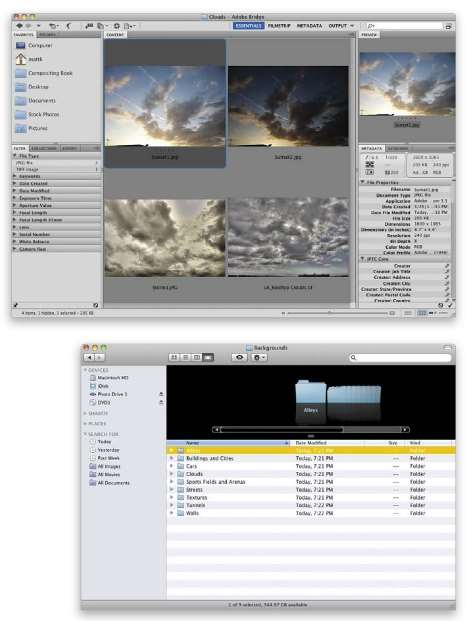Switch Finder to column view
The width and height of the screenshot is (467, 621).
click(x=196, y=357)
